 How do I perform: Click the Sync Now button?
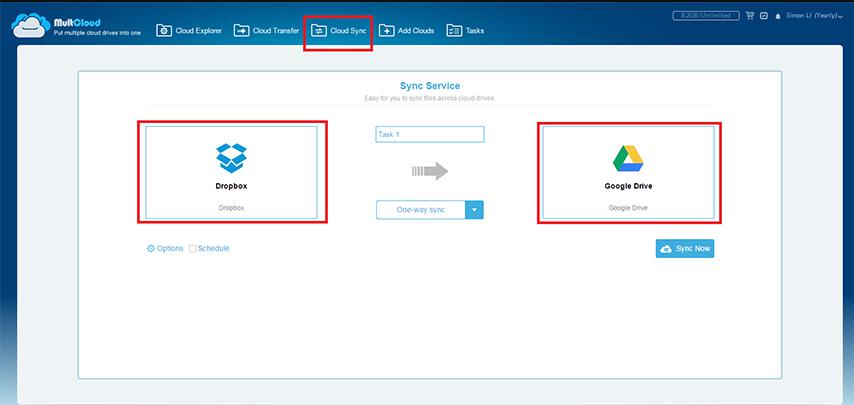(x=685, y=249)
